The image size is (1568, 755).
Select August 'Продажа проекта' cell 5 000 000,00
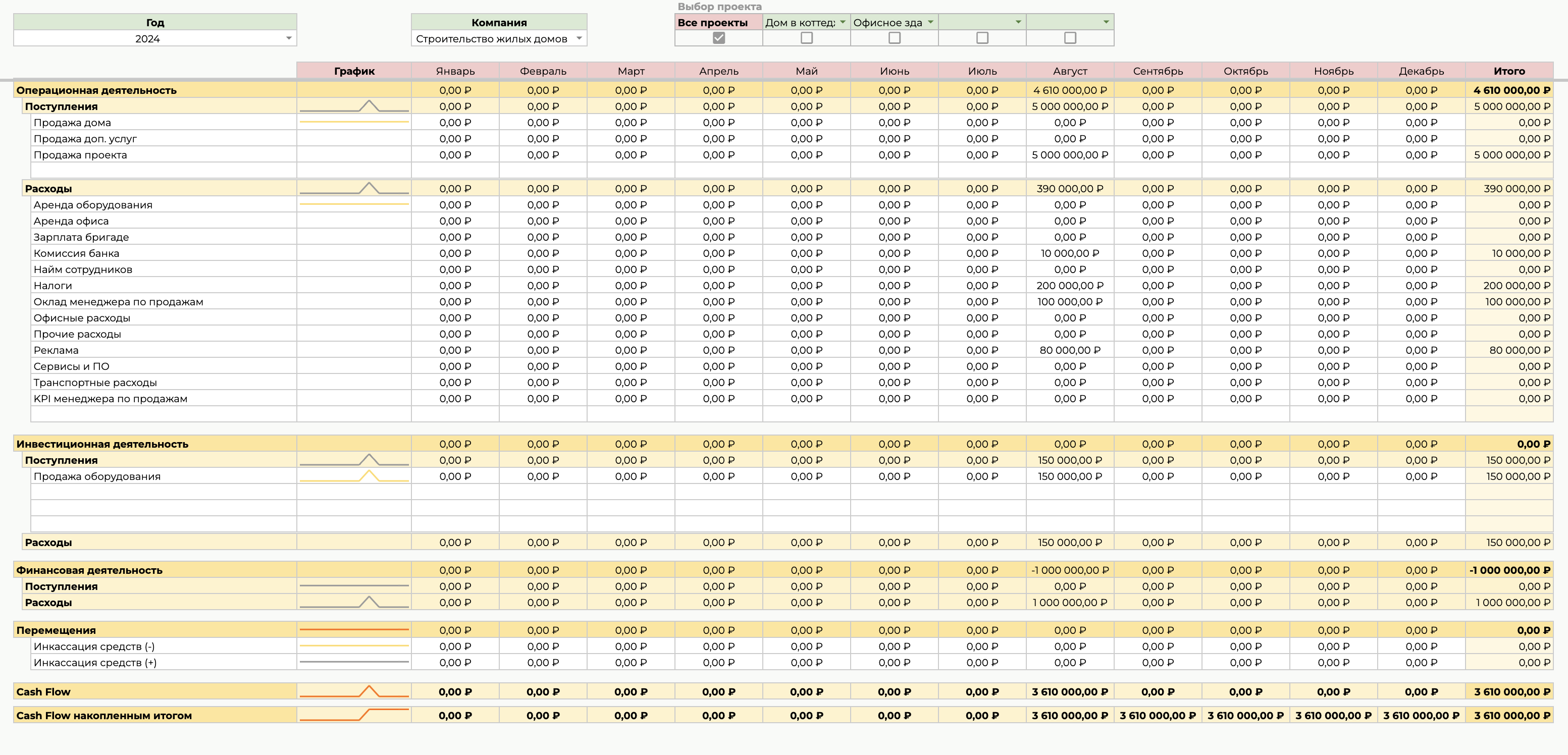[x=1069, y=154]
